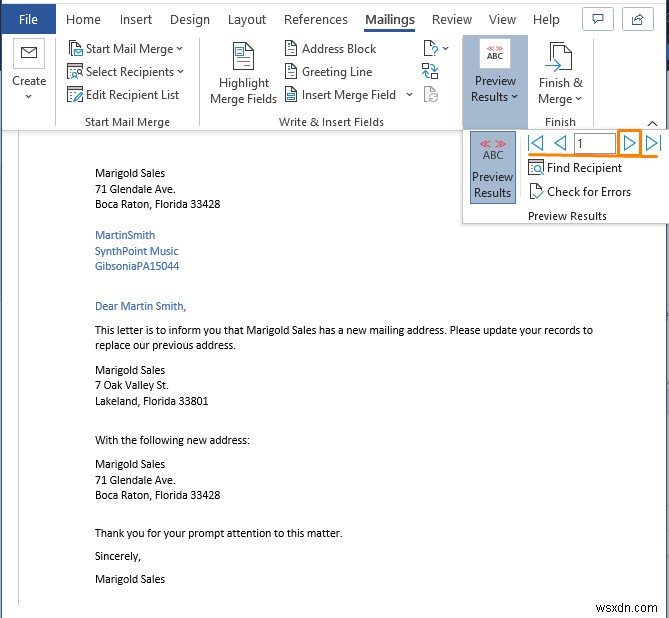Switch to the Layout tab
669x618 pixels.
(247, 20)
